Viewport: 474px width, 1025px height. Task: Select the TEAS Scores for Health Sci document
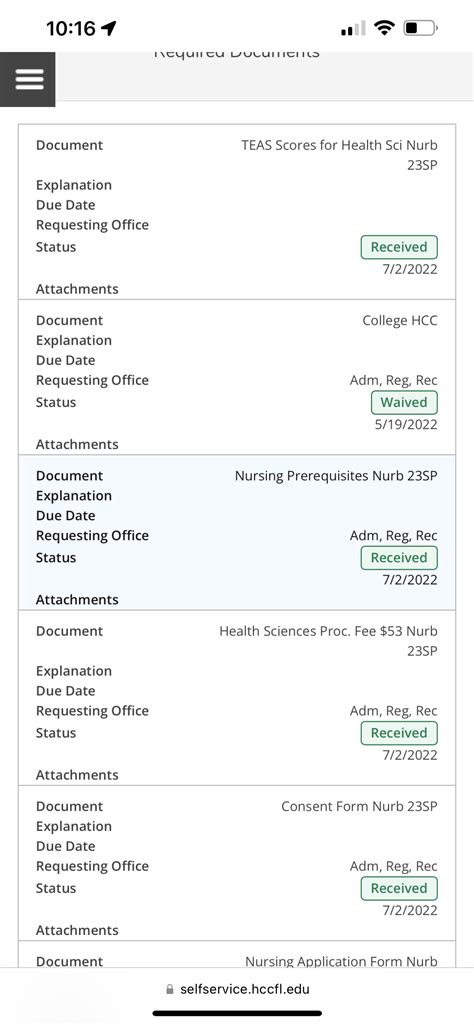(x=237, y=212)
